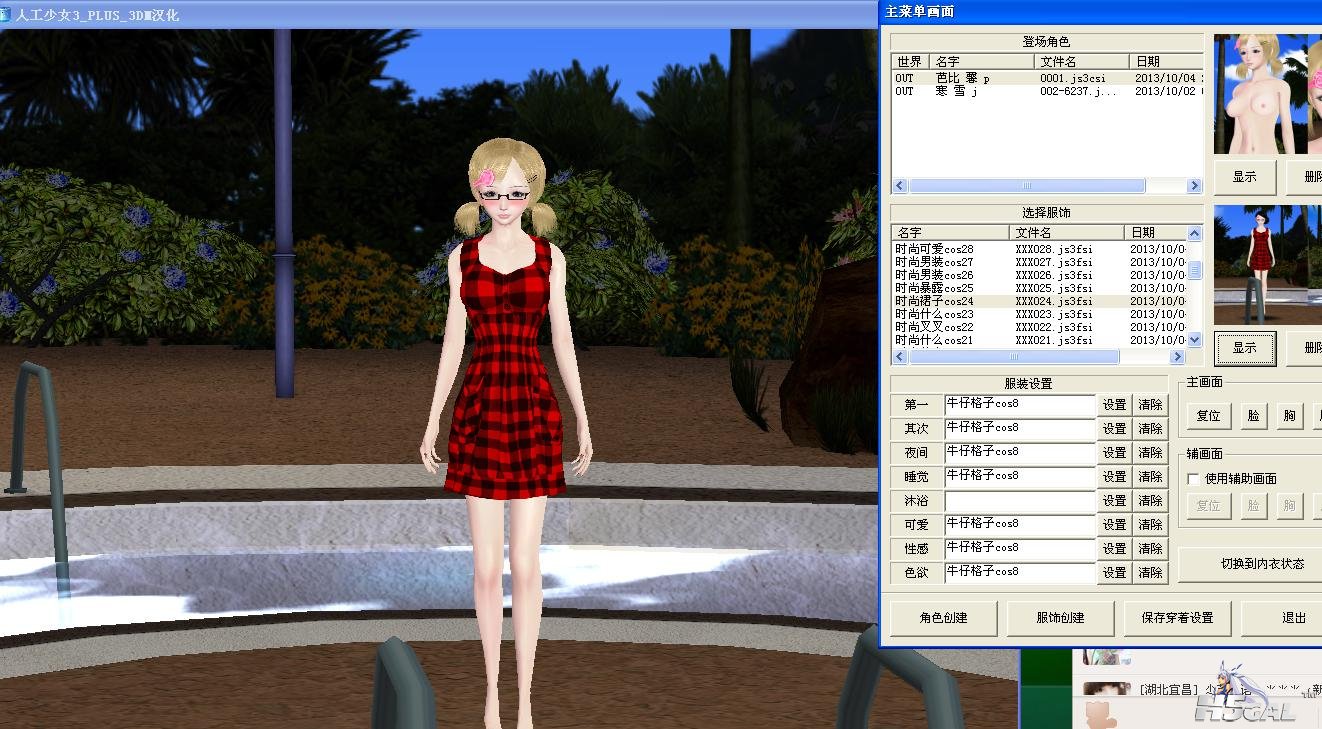Click the horizontal scrollbar thumb in the character list
Screen dimensions: 1322x729
coord(1026,186)
